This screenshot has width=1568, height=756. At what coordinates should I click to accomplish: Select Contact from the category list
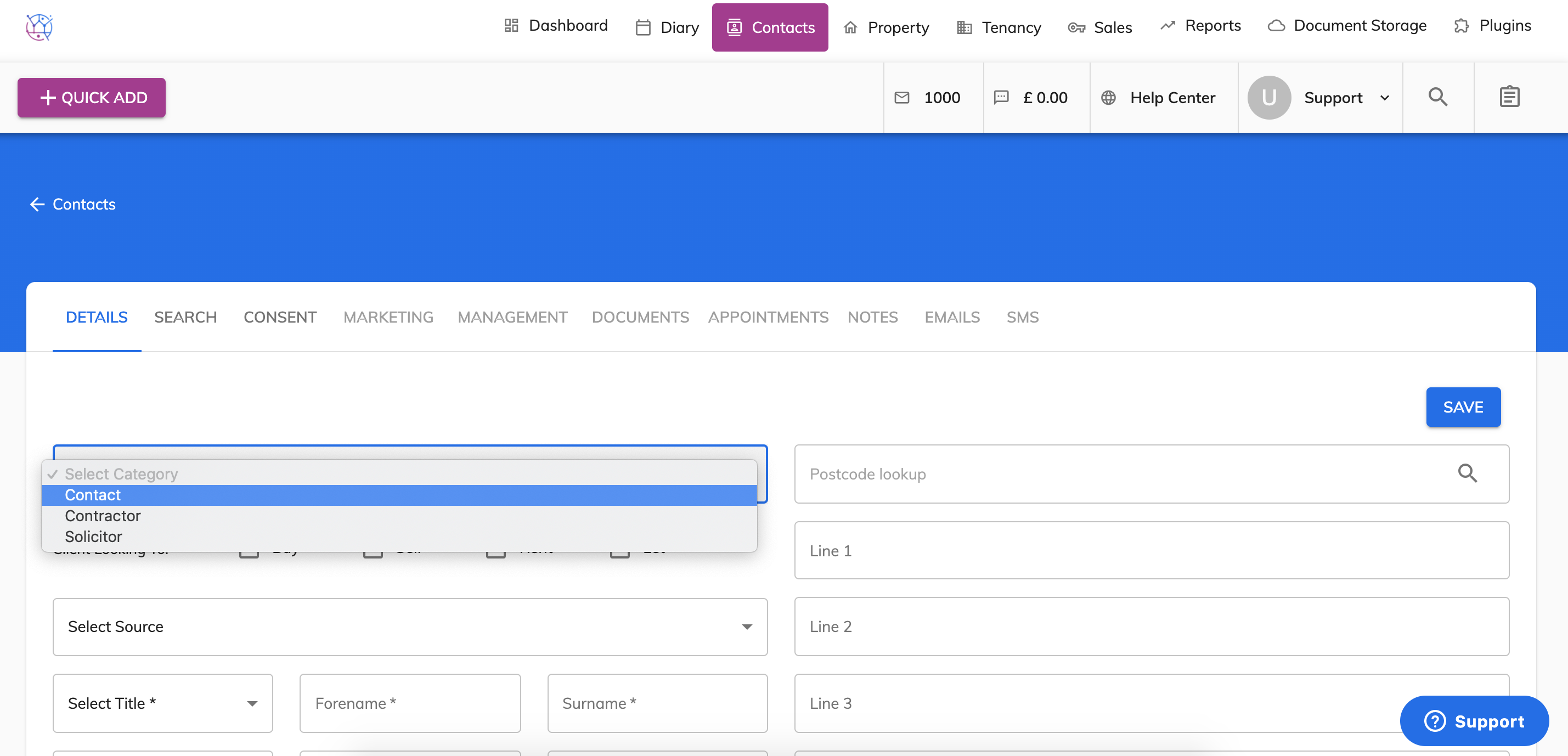(x=93, y=495)
